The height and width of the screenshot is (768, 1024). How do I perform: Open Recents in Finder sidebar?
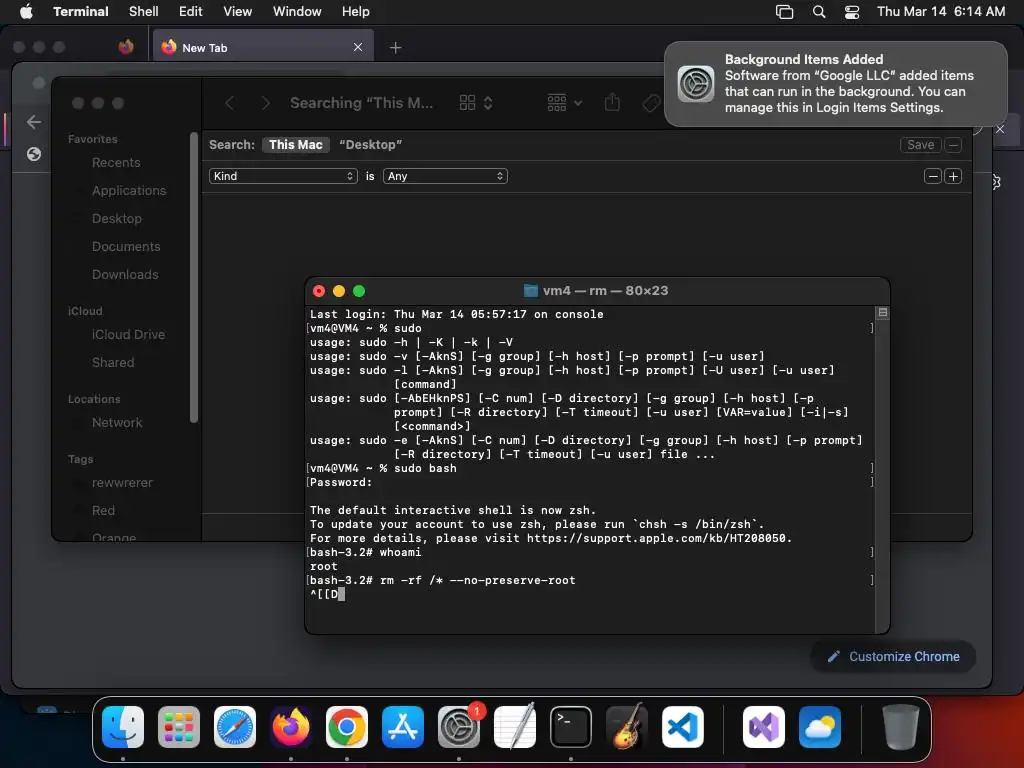(116, 163)
